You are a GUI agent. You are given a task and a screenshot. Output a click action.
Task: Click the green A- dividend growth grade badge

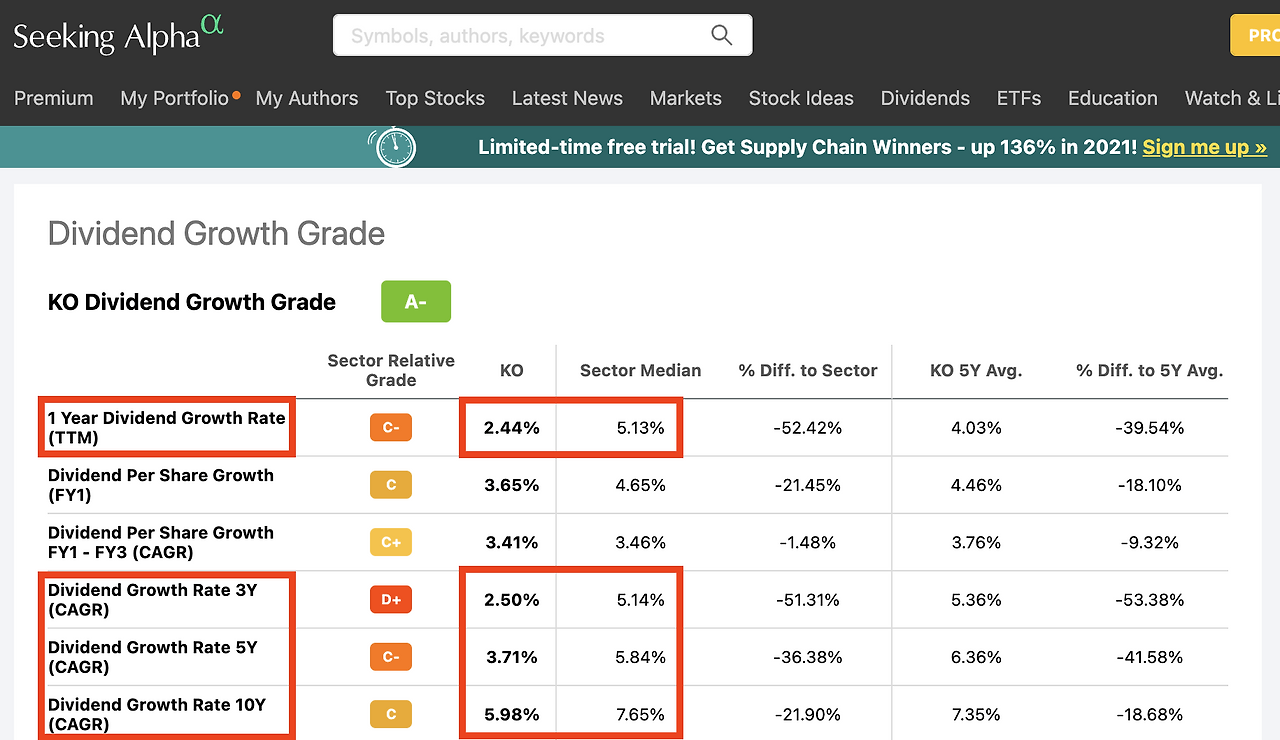click(416, 302)
